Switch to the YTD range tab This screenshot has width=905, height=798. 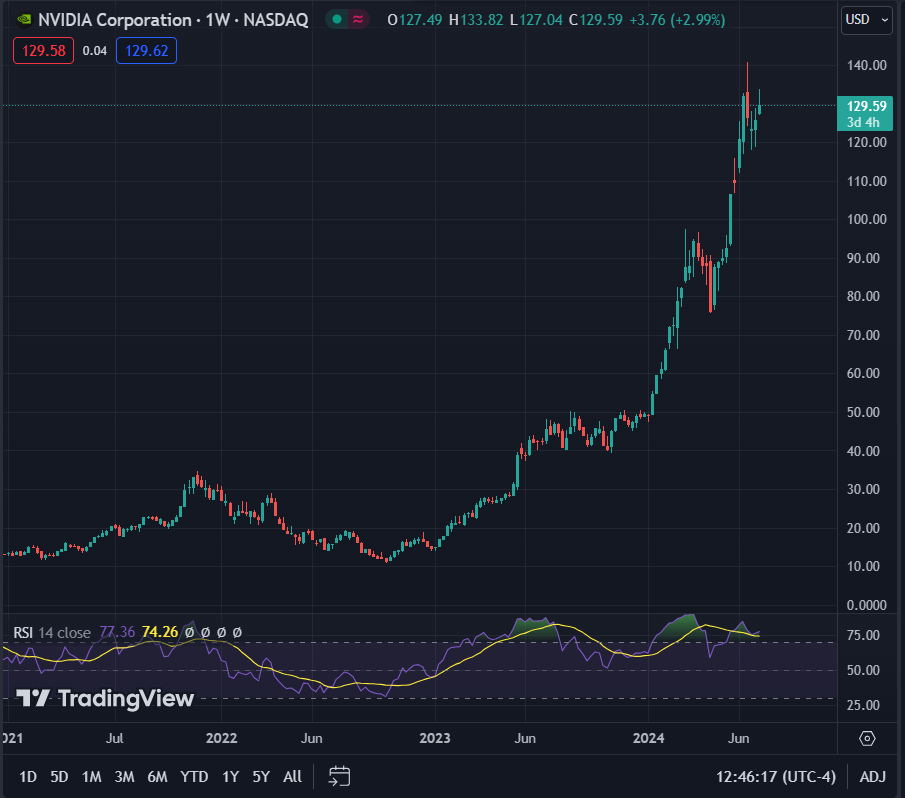(x=194, y=775)
